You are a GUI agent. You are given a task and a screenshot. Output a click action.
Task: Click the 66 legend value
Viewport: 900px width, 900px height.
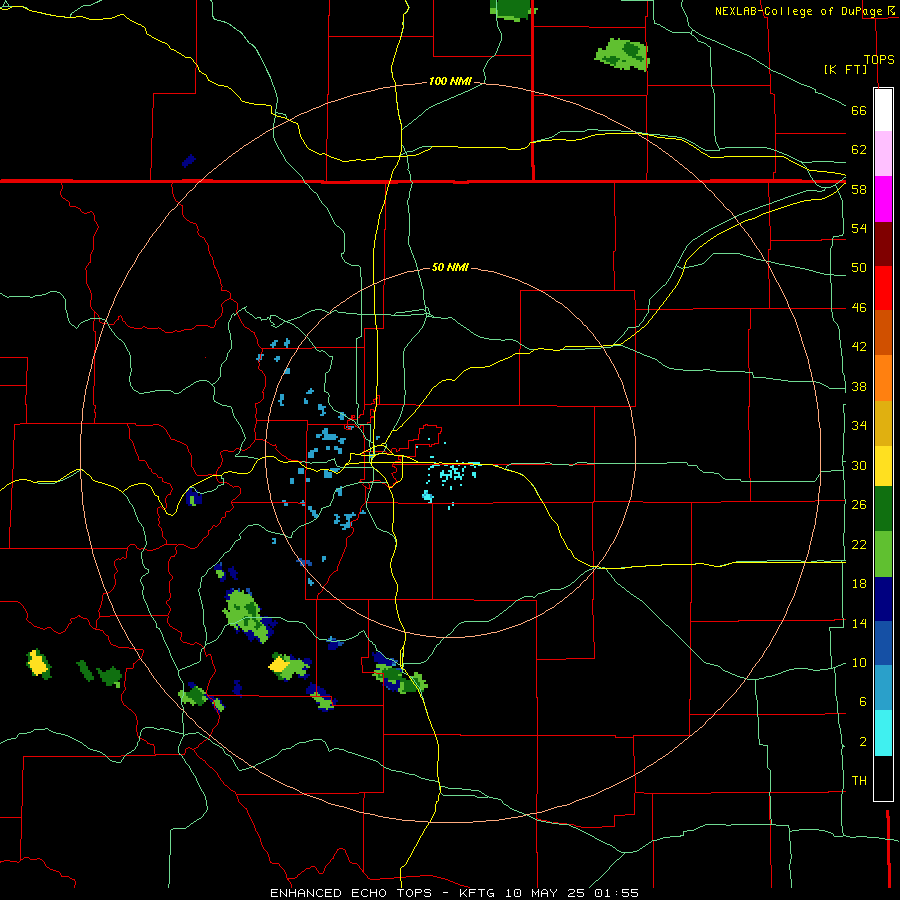point(859,110)
